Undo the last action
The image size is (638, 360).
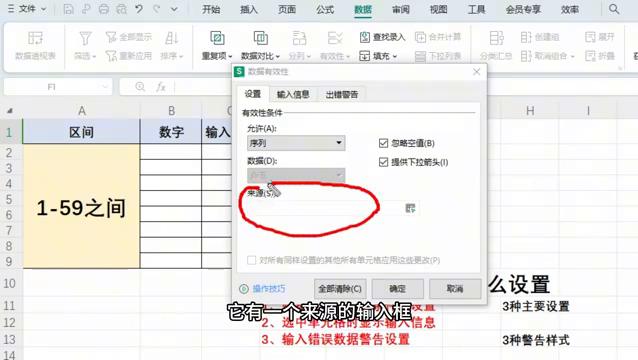(139, 9)
